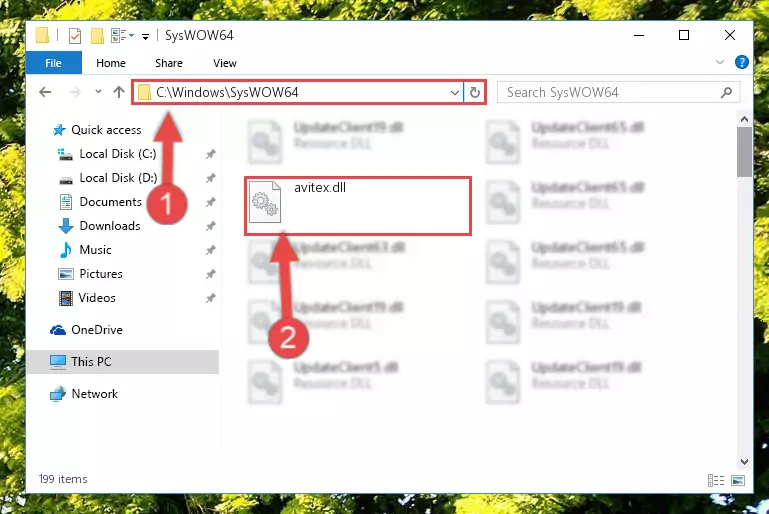
Task: Open the View ribbon tab
Action: coord(225,63)
